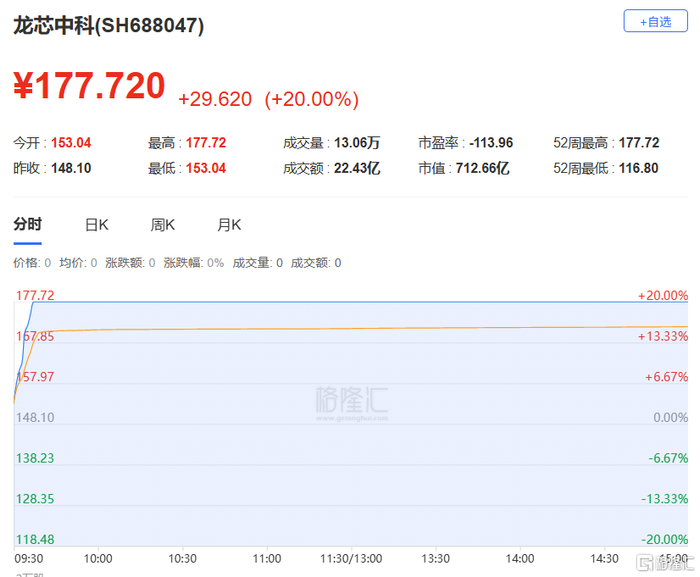Click the price change +29.620
Screen dimensions: 700x577
(215, 99)
